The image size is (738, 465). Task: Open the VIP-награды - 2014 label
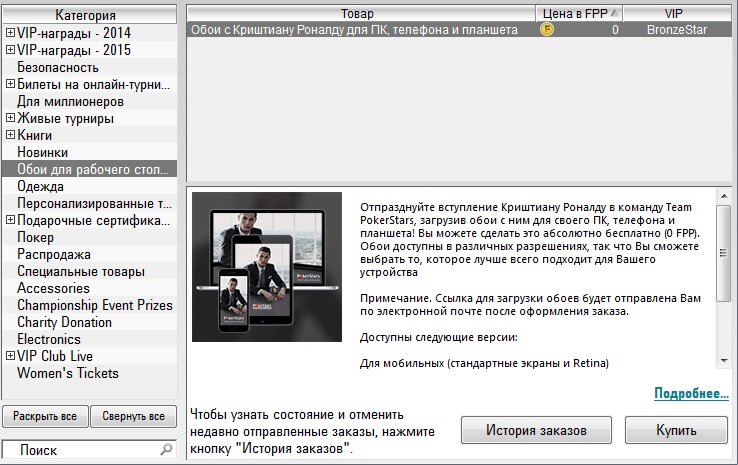click(74, 33)
